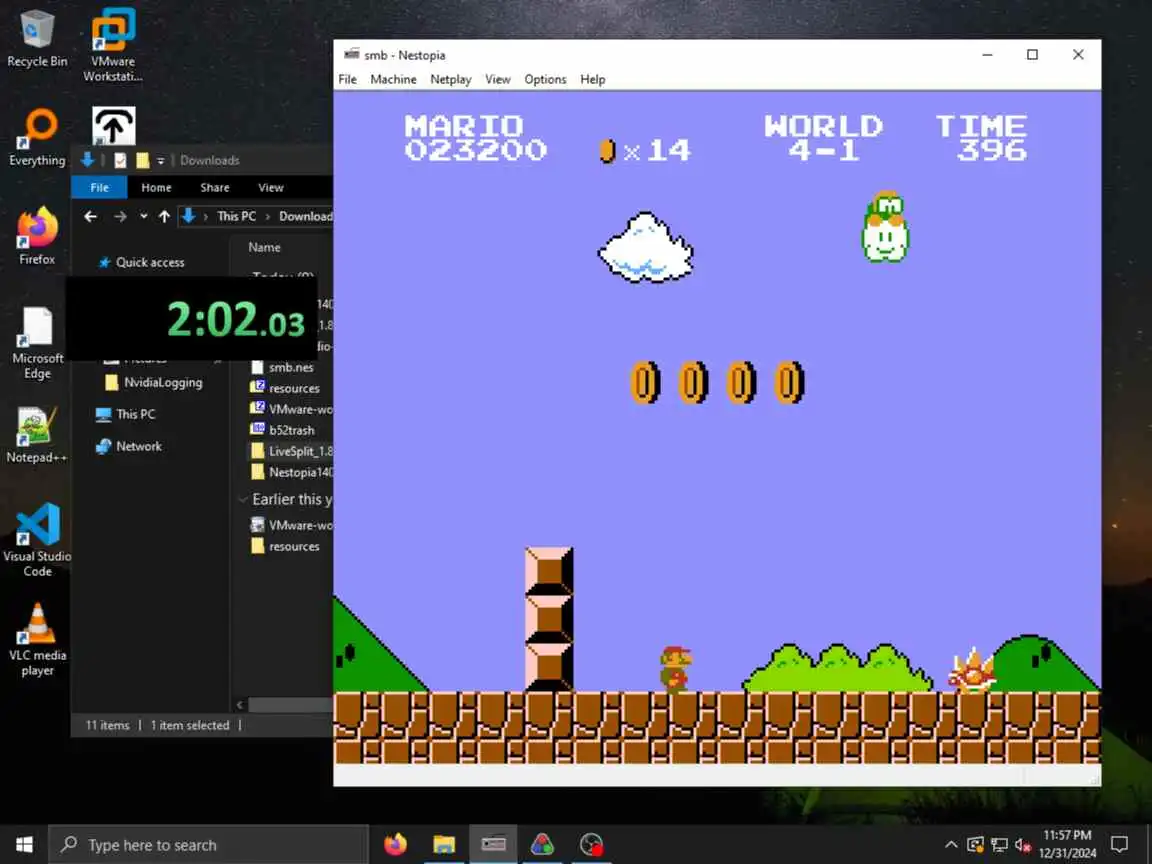1152x864 pixels.
Task: Select the Nestopia140 folder
Action: tap(292, 472)
